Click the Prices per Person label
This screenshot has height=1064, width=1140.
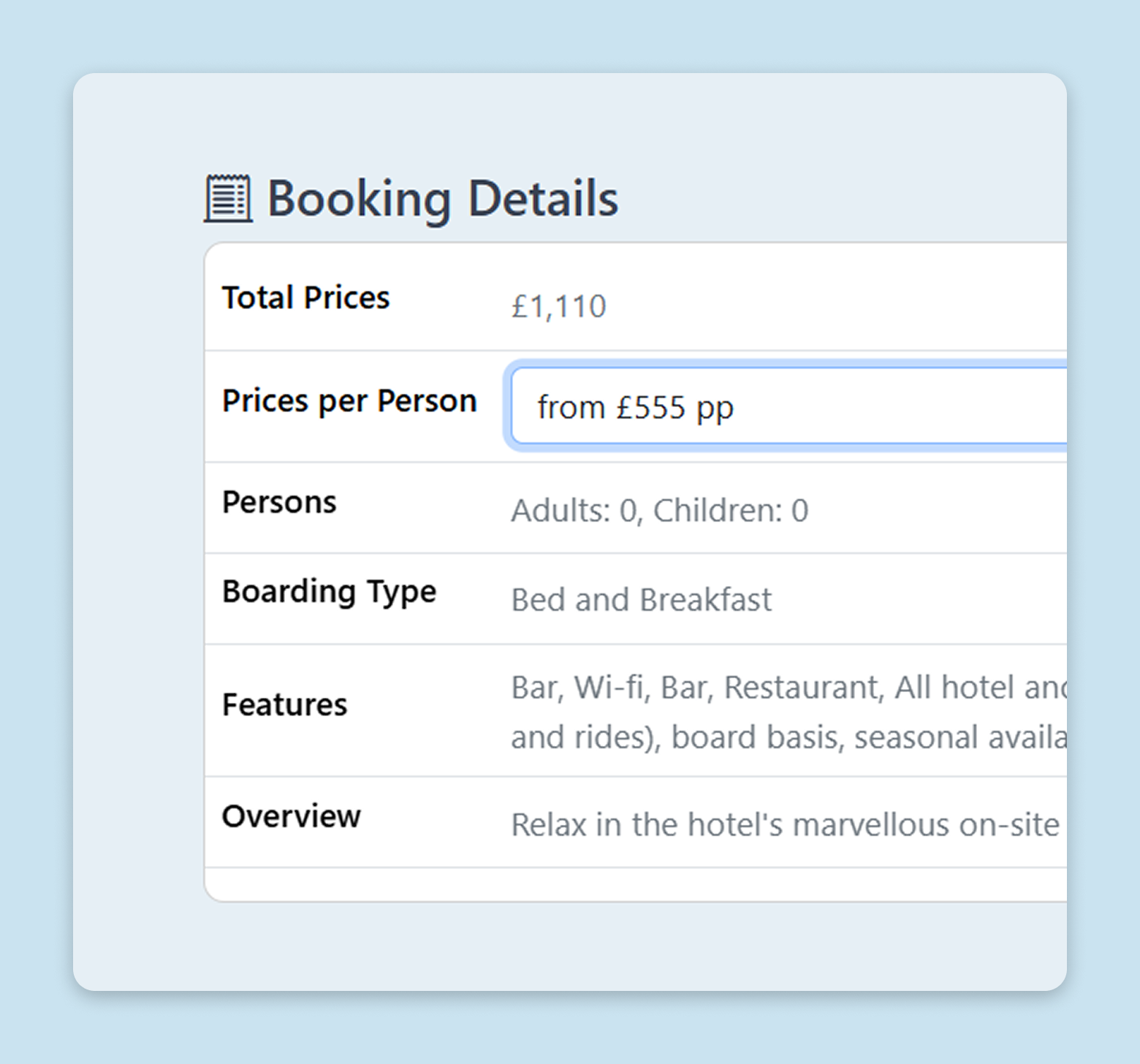pyautogui.click(x=349, y=400)
